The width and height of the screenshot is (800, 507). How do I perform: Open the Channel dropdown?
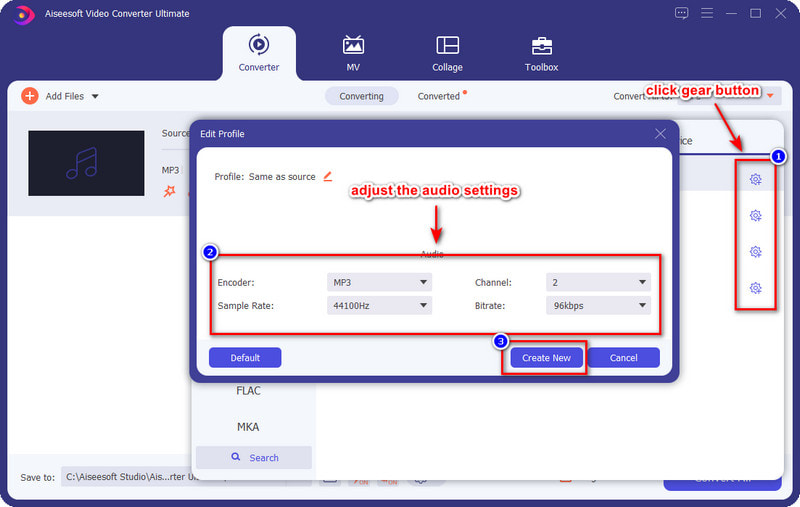[x=598, y=283]
